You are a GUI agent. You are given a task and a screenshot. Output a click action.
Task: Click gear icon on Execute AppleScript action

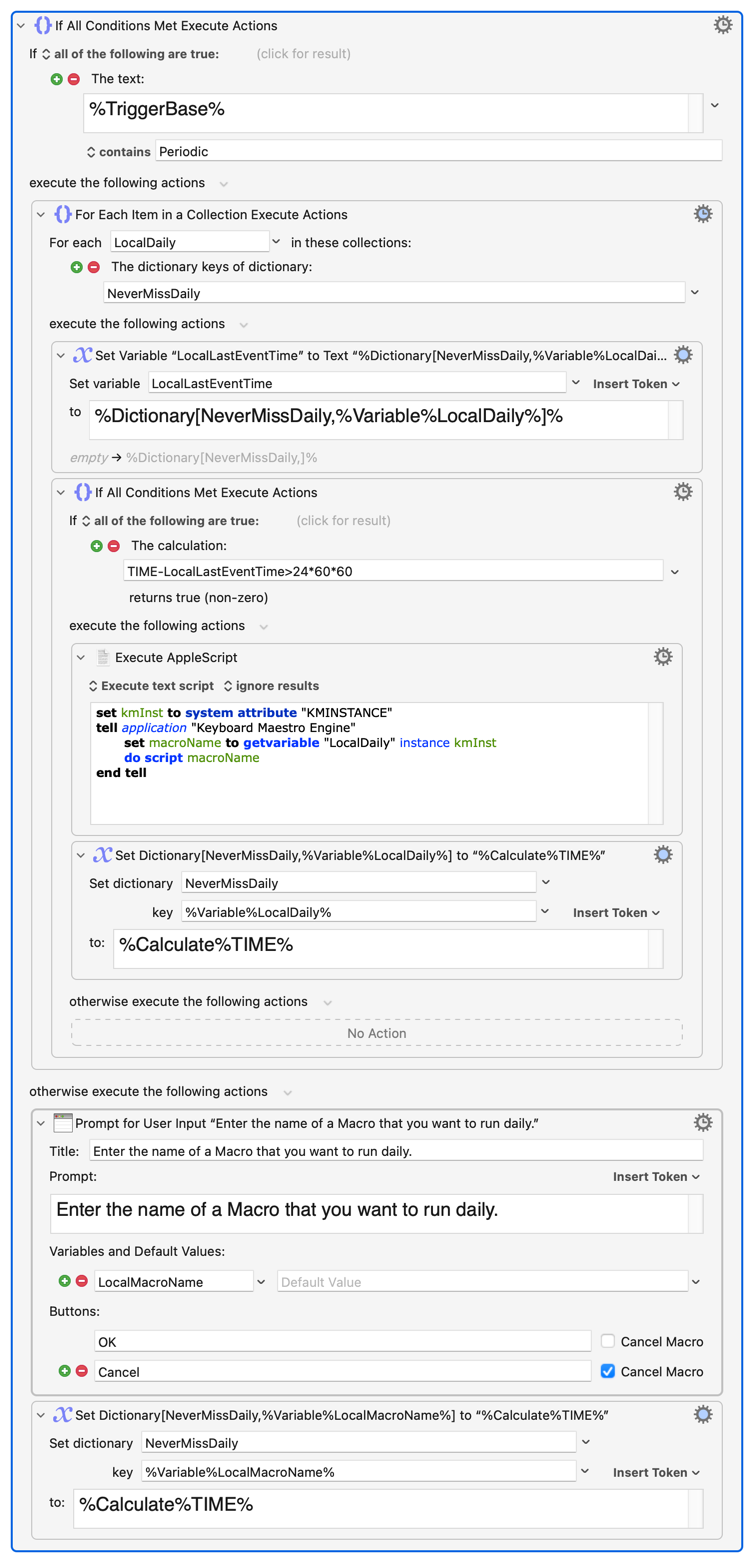(663, 657)
